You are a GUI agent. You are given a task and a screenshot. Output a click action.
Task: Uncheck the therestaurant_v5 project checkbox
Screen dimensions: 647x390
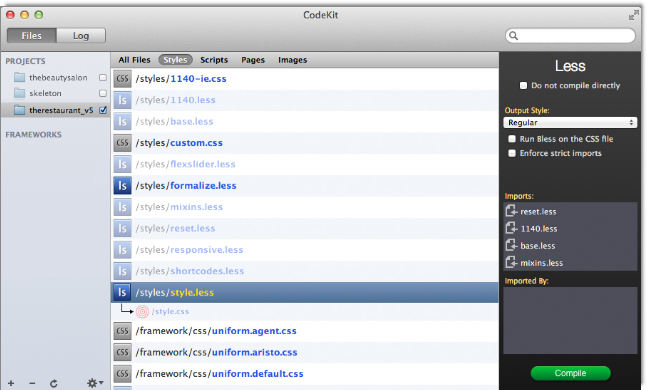tap(103, 110)
